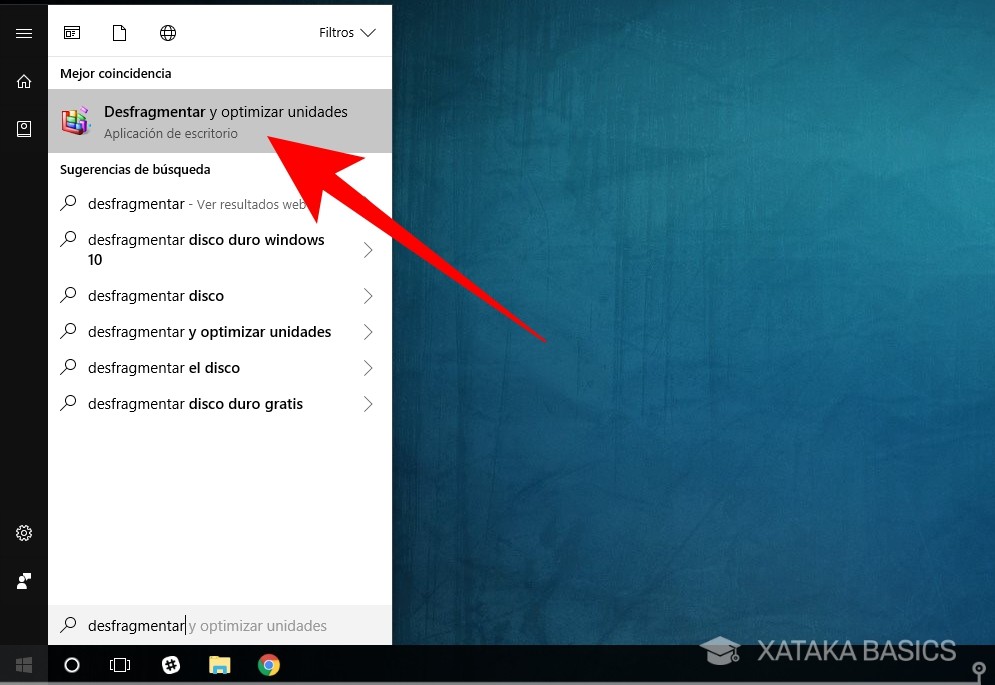Expand arrow for 'desfragmentar disco duro windows 10'
This screenshot has width=995, height=685.
[x=367, y=250]
